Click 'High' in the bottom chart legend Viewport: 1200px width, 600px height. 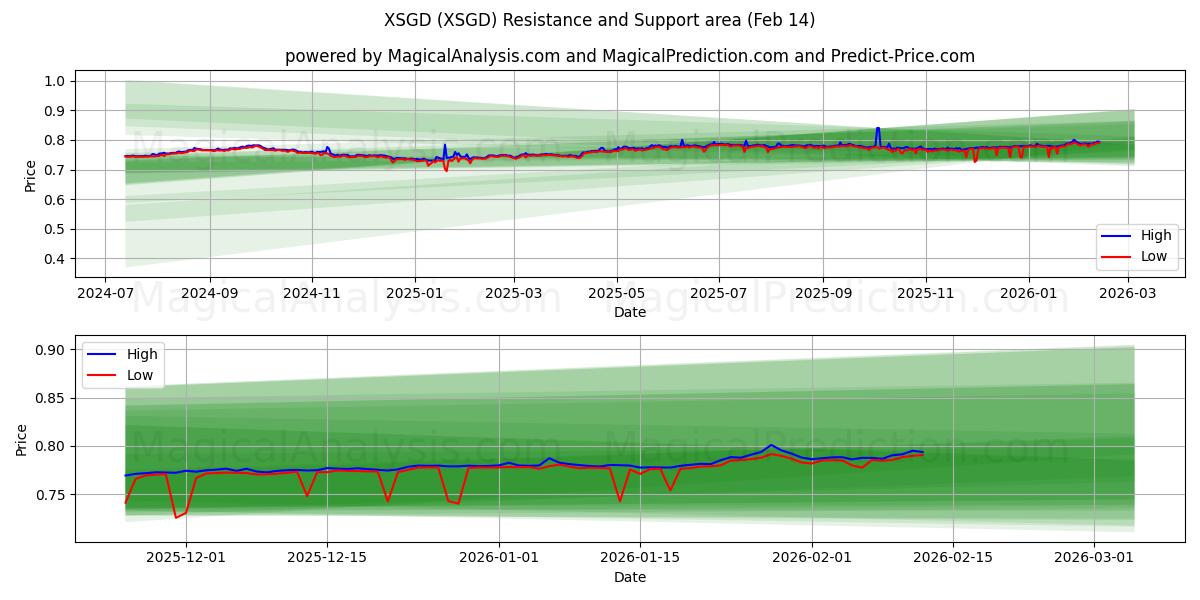[142, 354]
